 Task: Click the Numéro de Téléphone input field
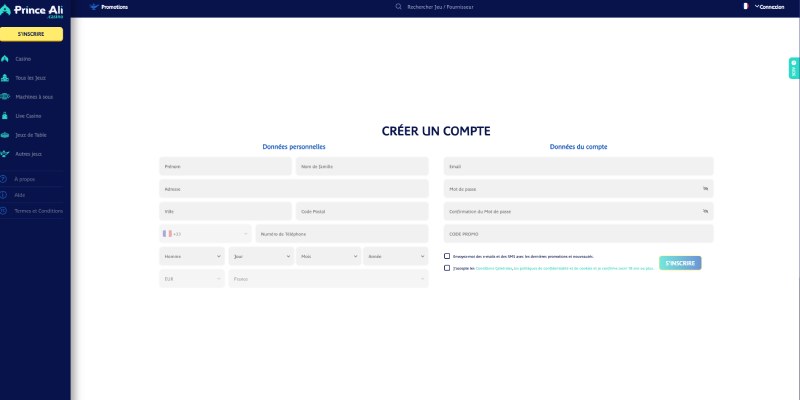pos(342,234)
